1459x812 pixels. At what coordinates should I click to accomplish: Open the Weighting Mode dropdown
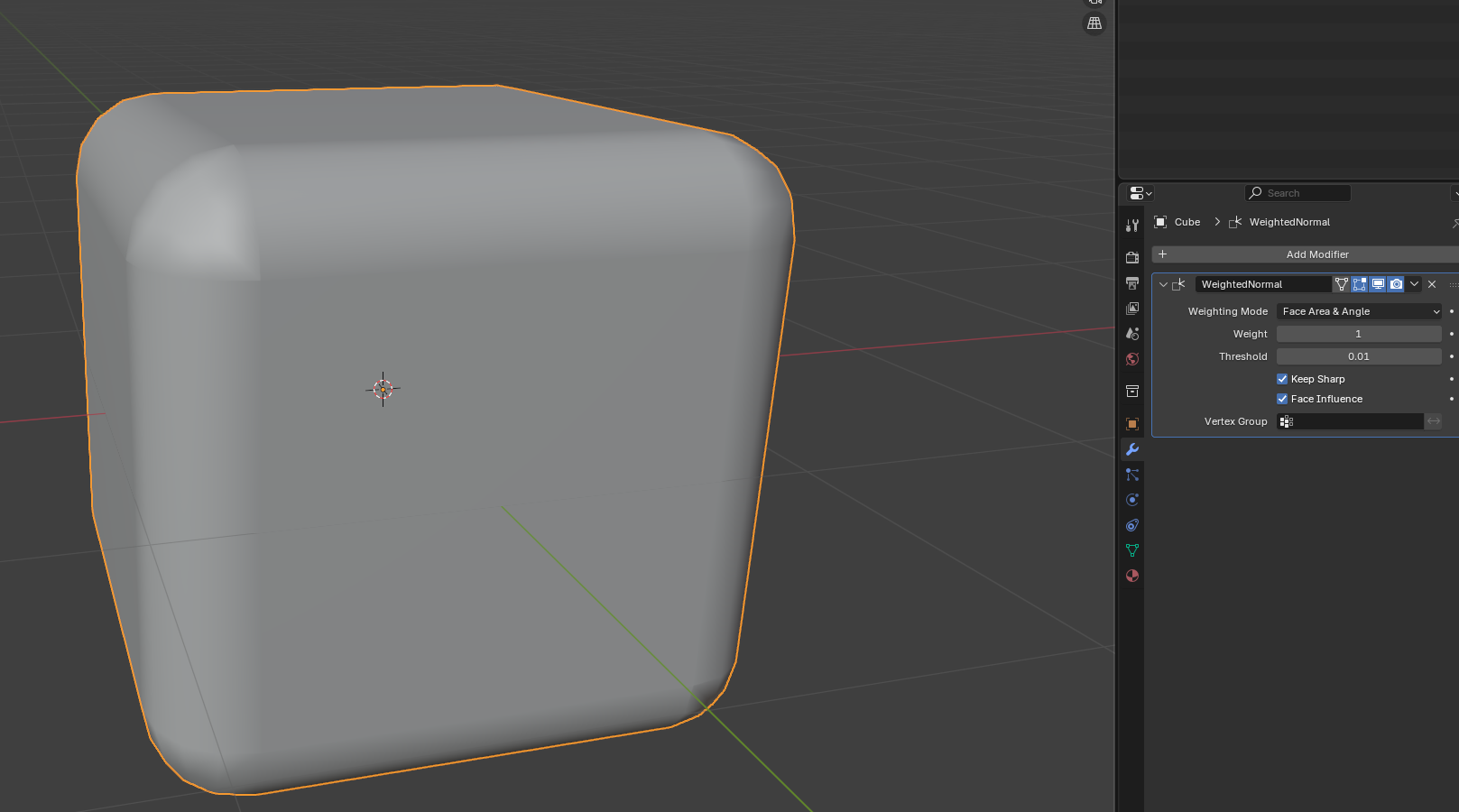1360,311
